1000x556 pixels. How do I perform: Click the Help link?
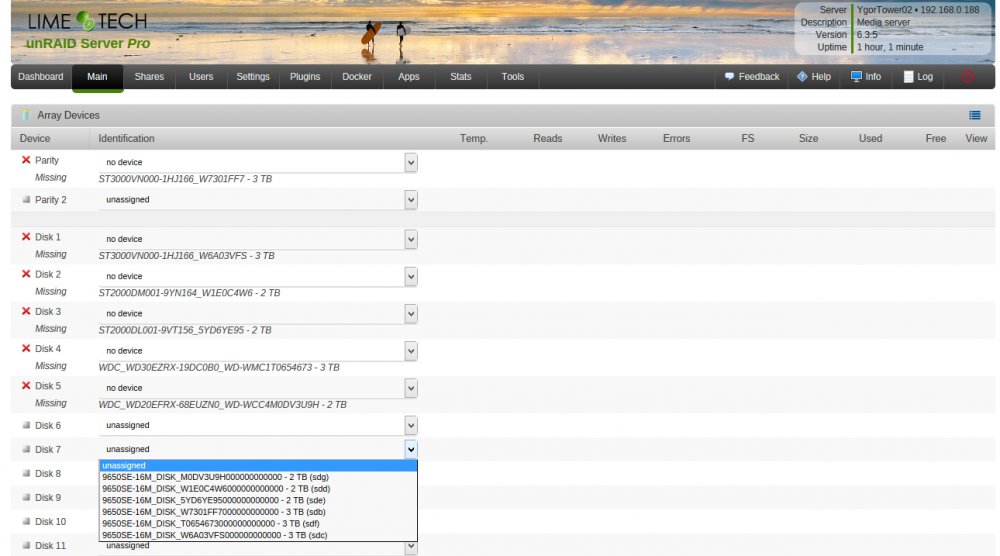coord(821,77)
